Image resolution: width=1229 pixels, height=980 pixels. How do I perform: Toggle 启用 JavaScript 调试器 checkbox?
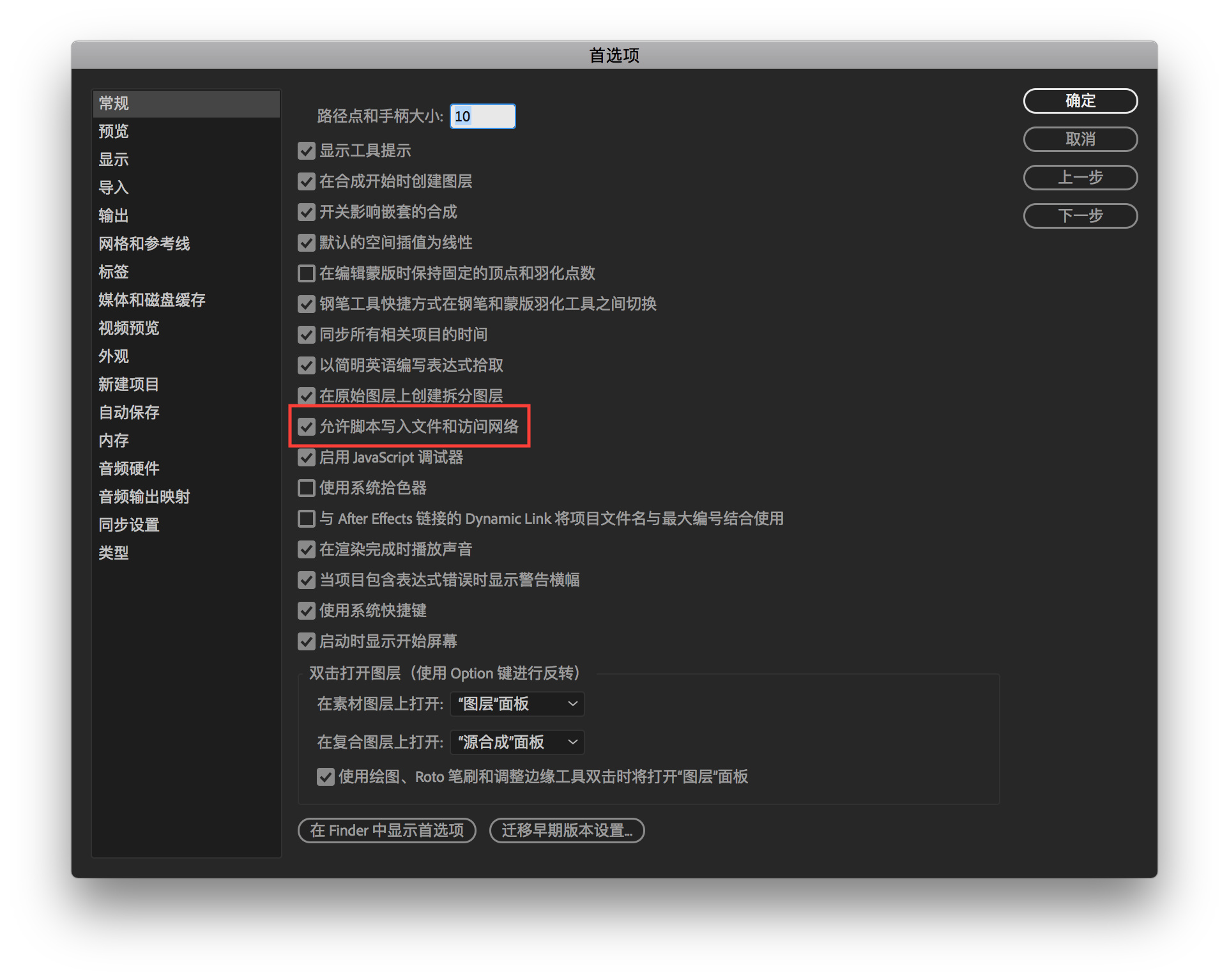307,457
